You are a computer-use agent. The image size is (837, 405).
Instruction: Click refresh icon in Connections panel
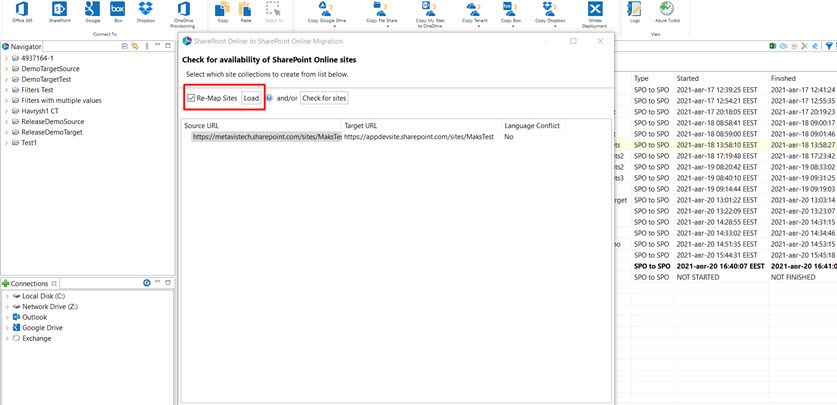pos(147,283)
